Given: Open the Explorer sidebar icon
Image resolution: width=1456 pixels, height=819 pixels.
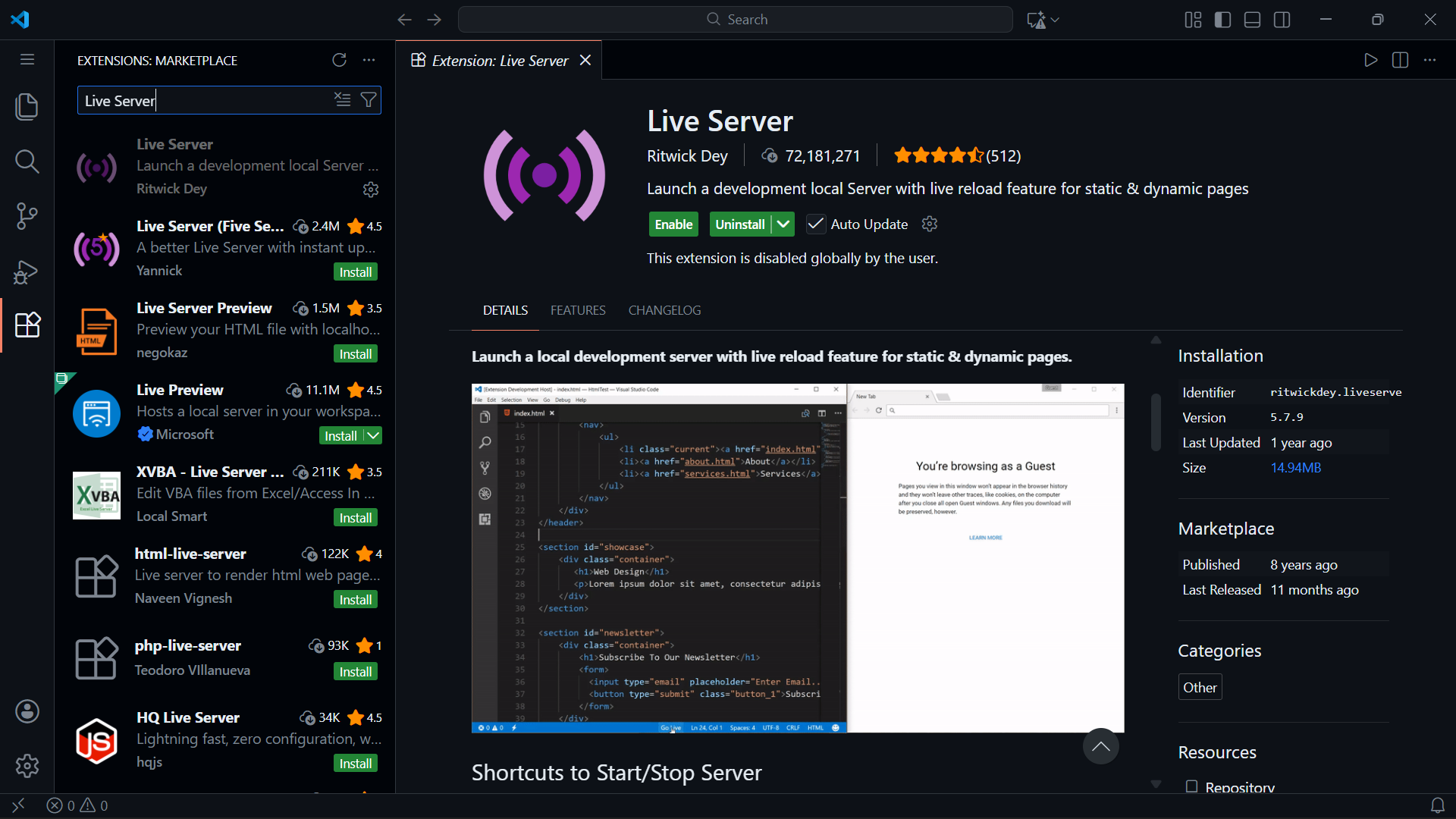Looking at the screenshot, I should tap(27, 107).
